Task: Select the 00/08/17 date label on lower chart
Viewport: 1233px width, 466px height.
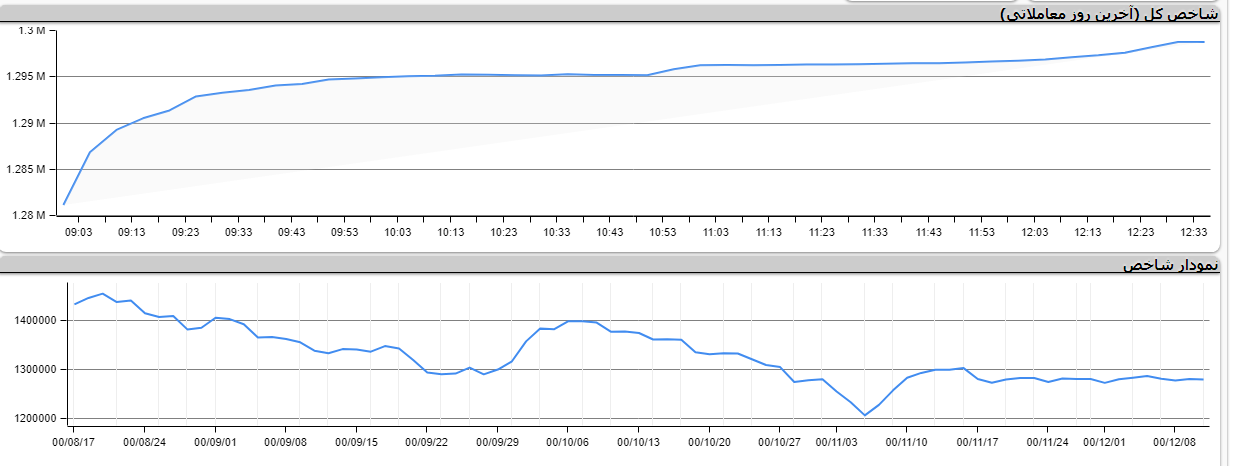Action: (x=74, y=440)
